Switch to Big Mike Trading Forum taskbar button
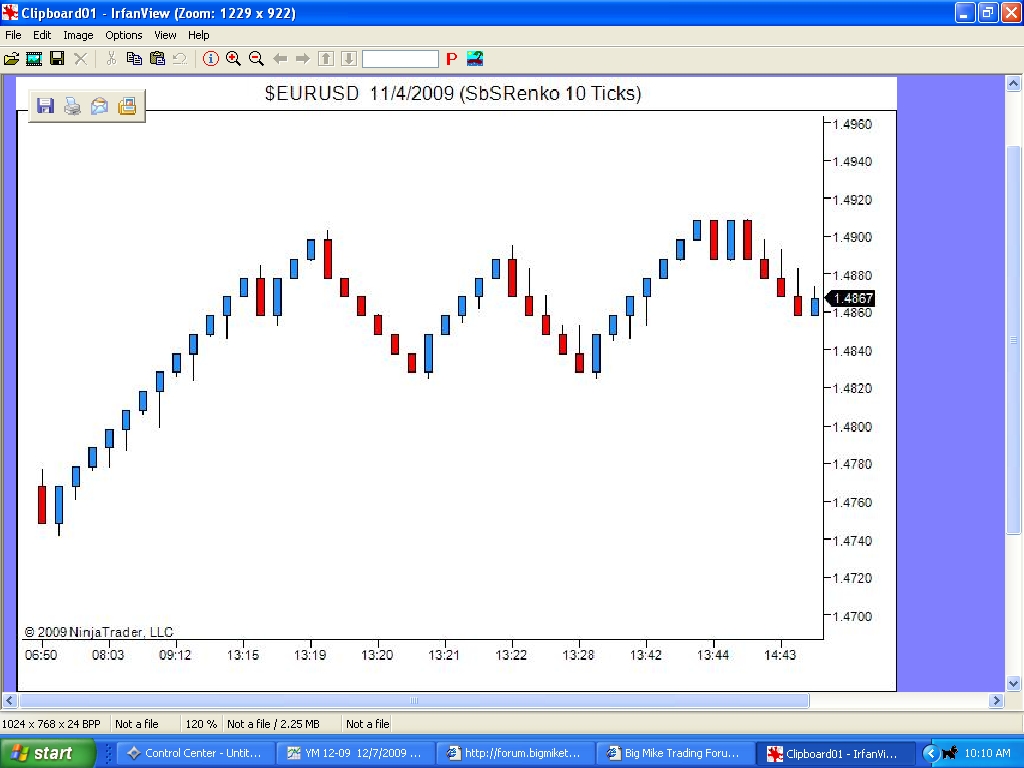Image resolution: width=1024 pixels, height=768 pixels. coord(675,754)
